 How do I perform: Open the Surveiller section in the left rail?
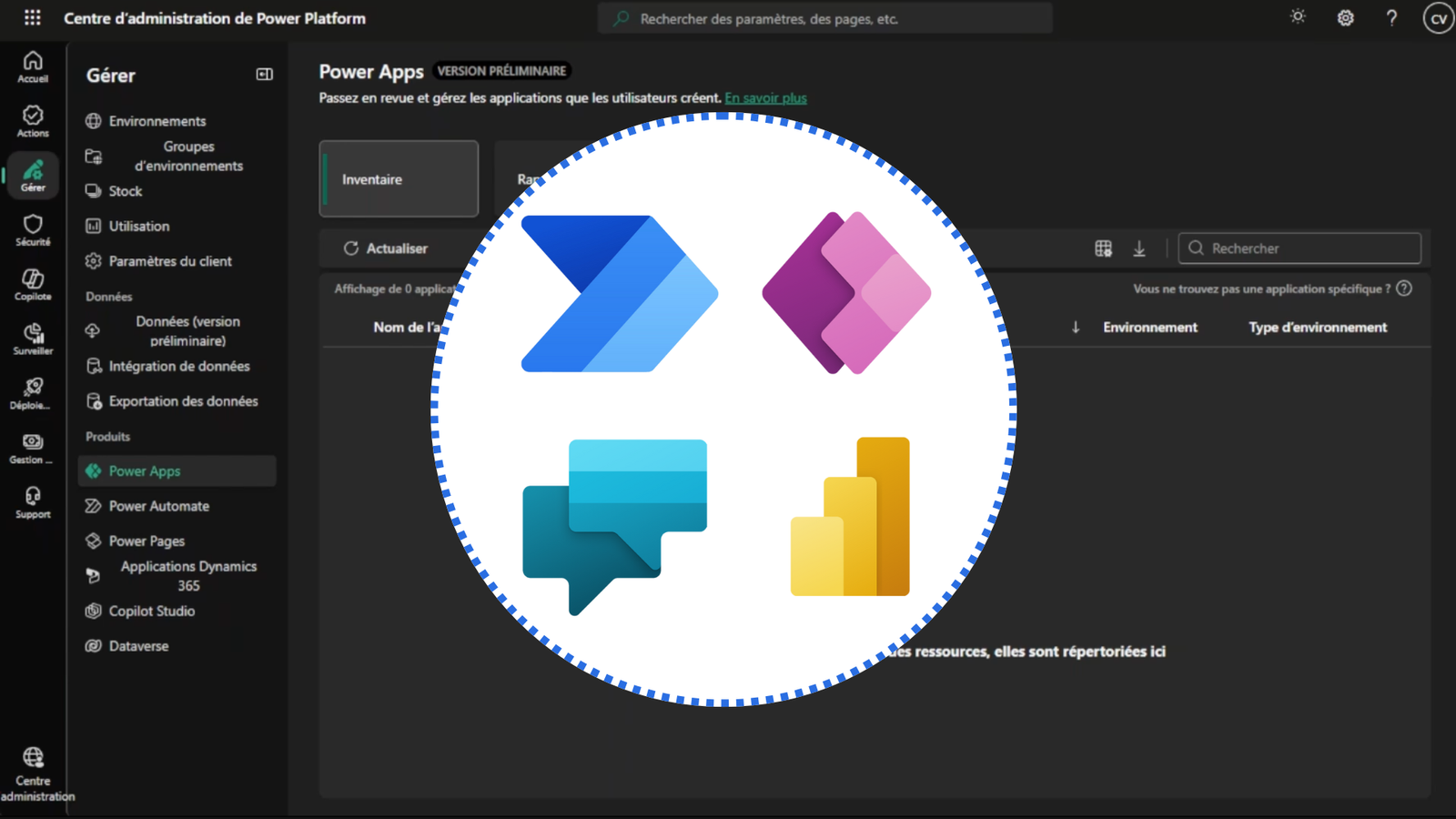tap(33, 339)
